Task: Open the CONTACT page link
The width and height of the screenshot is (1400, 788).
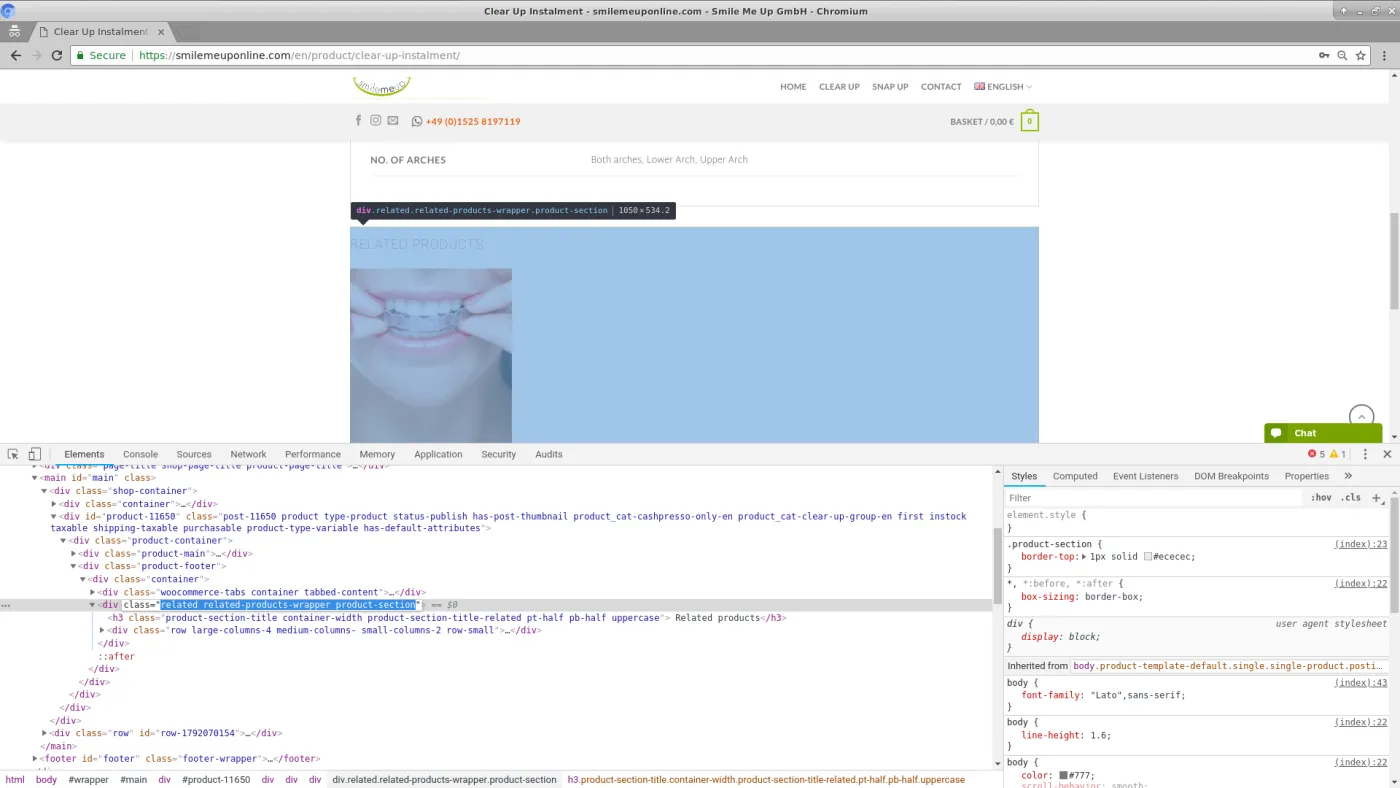Action: pos(941,87)
